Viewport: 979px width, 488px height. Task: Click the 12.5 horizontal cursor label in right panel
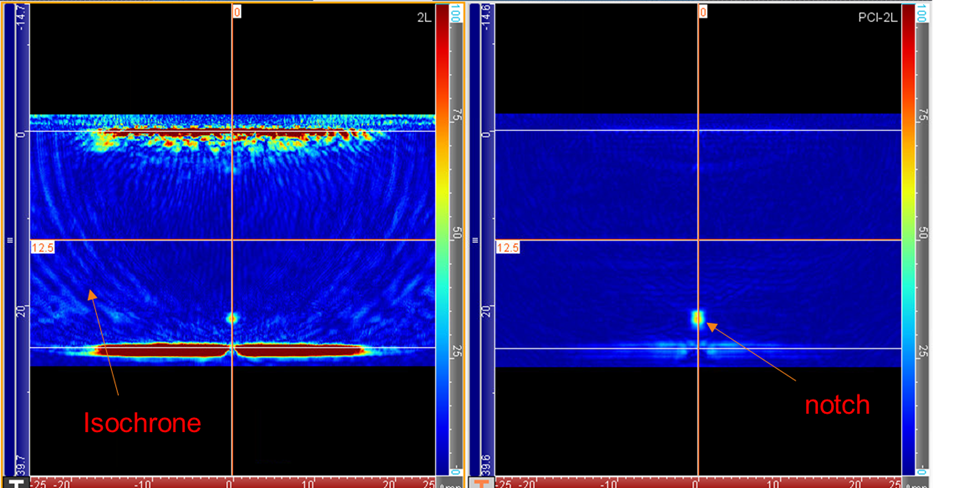point(508,246)
